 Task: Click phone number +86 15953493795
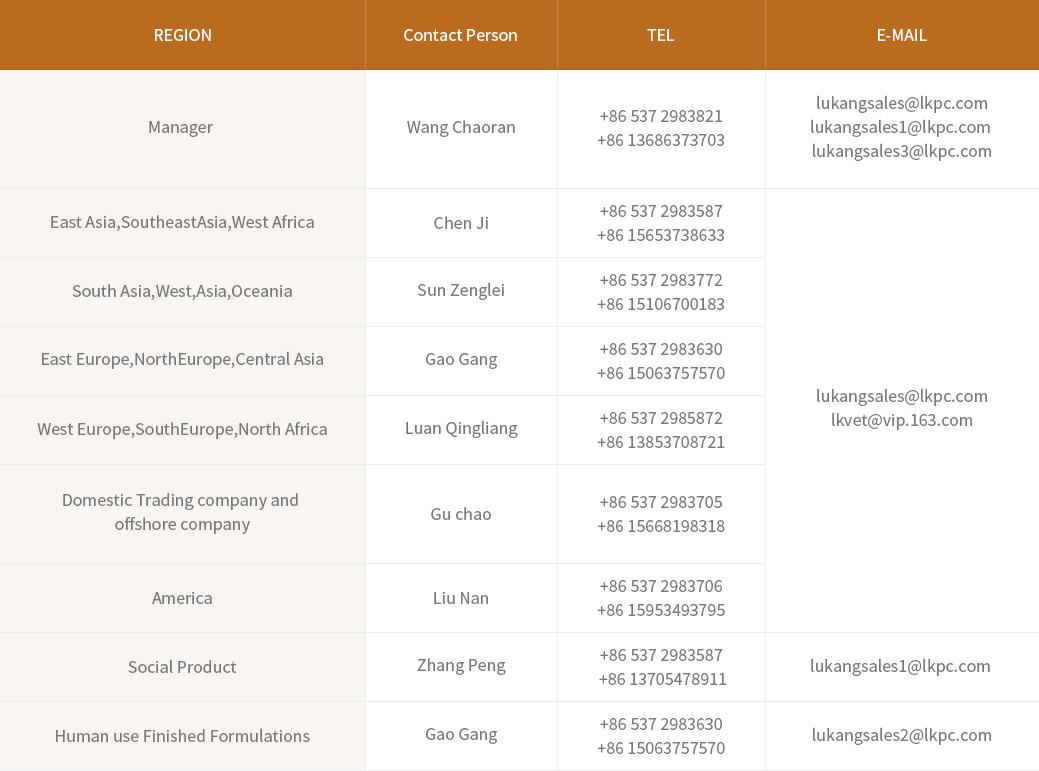pyautogui.click(x=661, y=610)
